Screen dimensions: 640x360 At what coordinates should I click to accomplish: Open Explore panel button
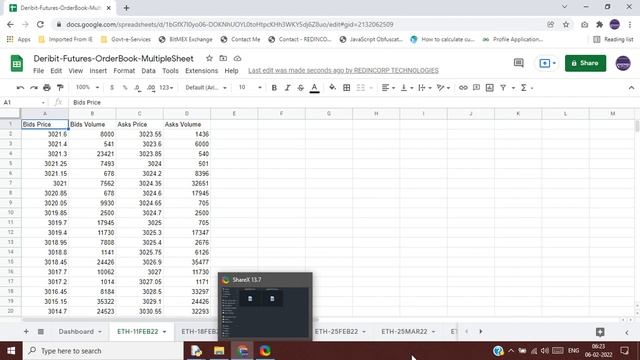600,332
